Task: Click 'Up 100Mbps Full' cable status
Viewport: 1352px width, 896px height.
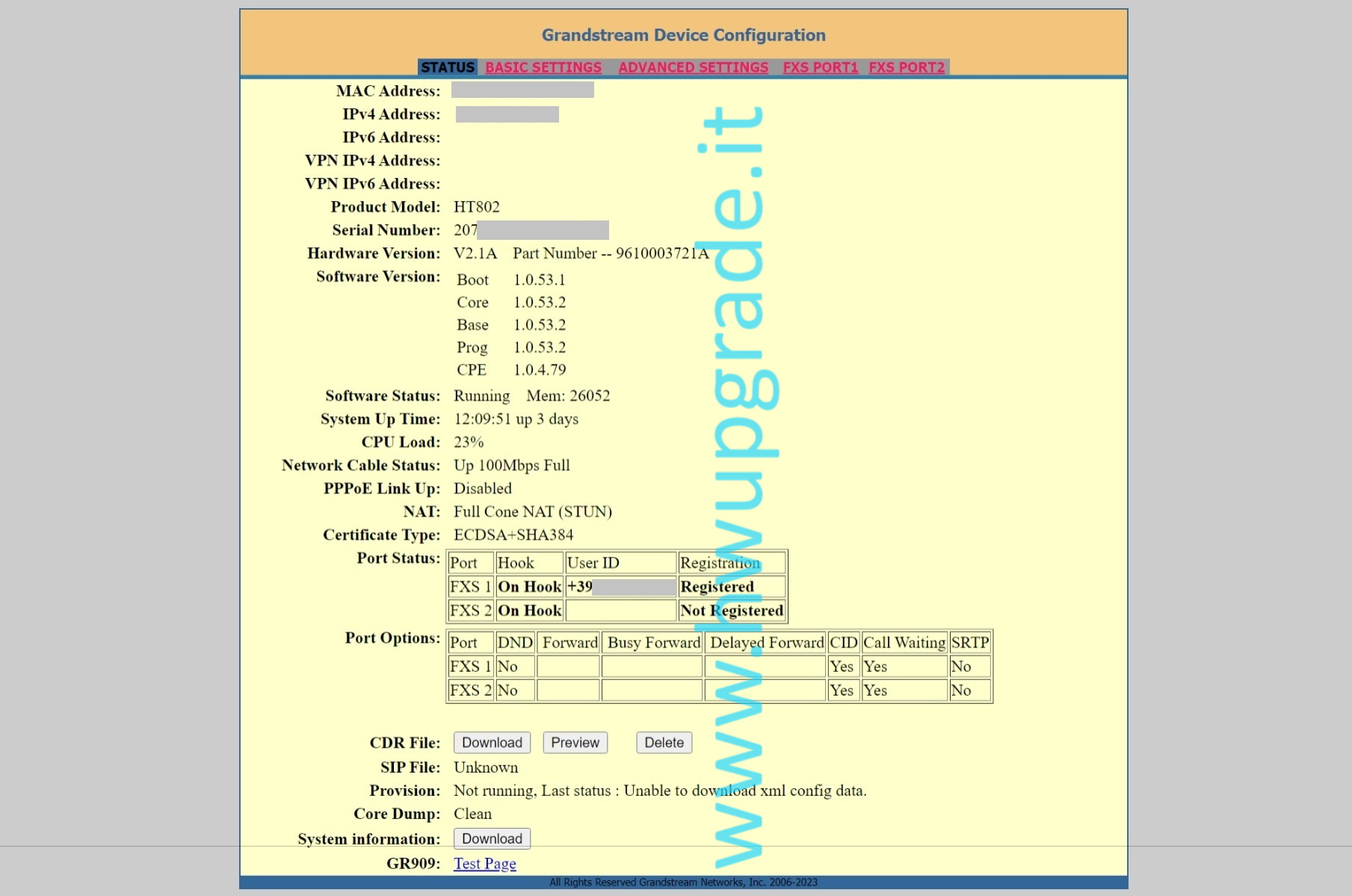Action: point(511,466)
